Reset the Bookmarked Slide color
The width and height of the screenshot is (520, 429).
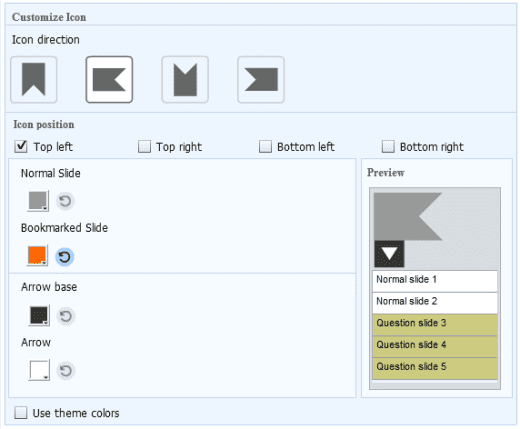point(64,257)
